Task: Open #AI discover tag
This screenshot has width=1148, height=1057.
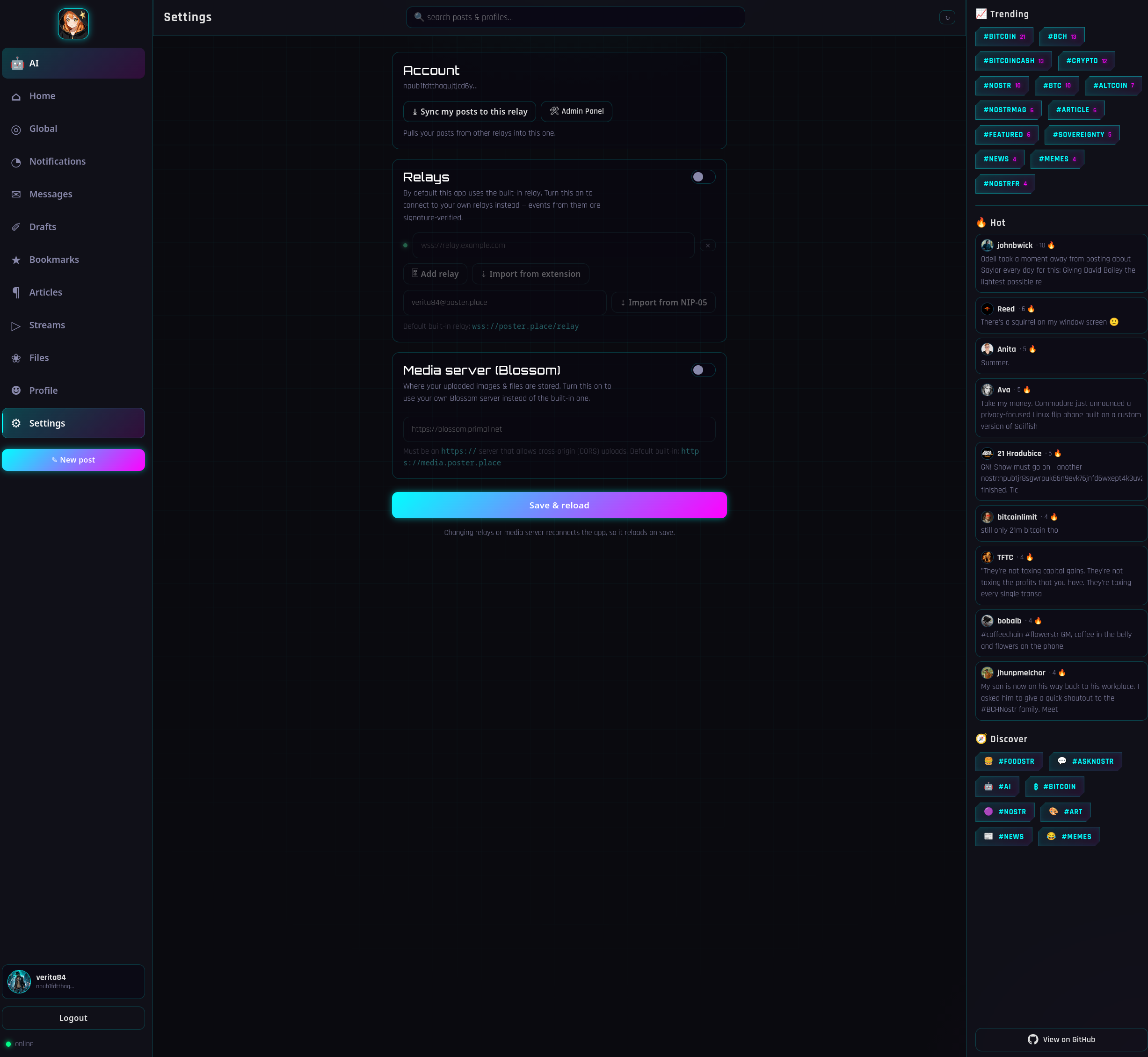Action: pyautogui.click(x=997, y=787)
